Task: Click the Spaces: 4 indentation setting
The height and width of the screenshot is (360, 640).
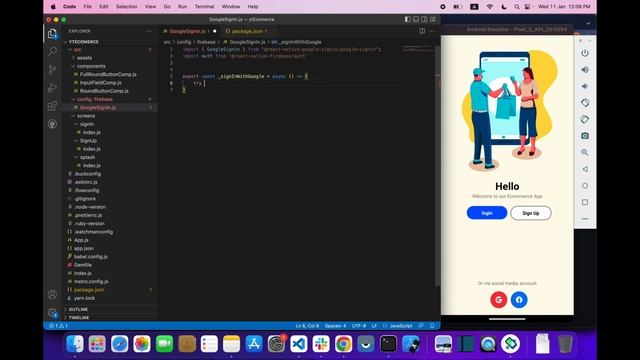Action: pyautogui.click(x=335, y=326)
